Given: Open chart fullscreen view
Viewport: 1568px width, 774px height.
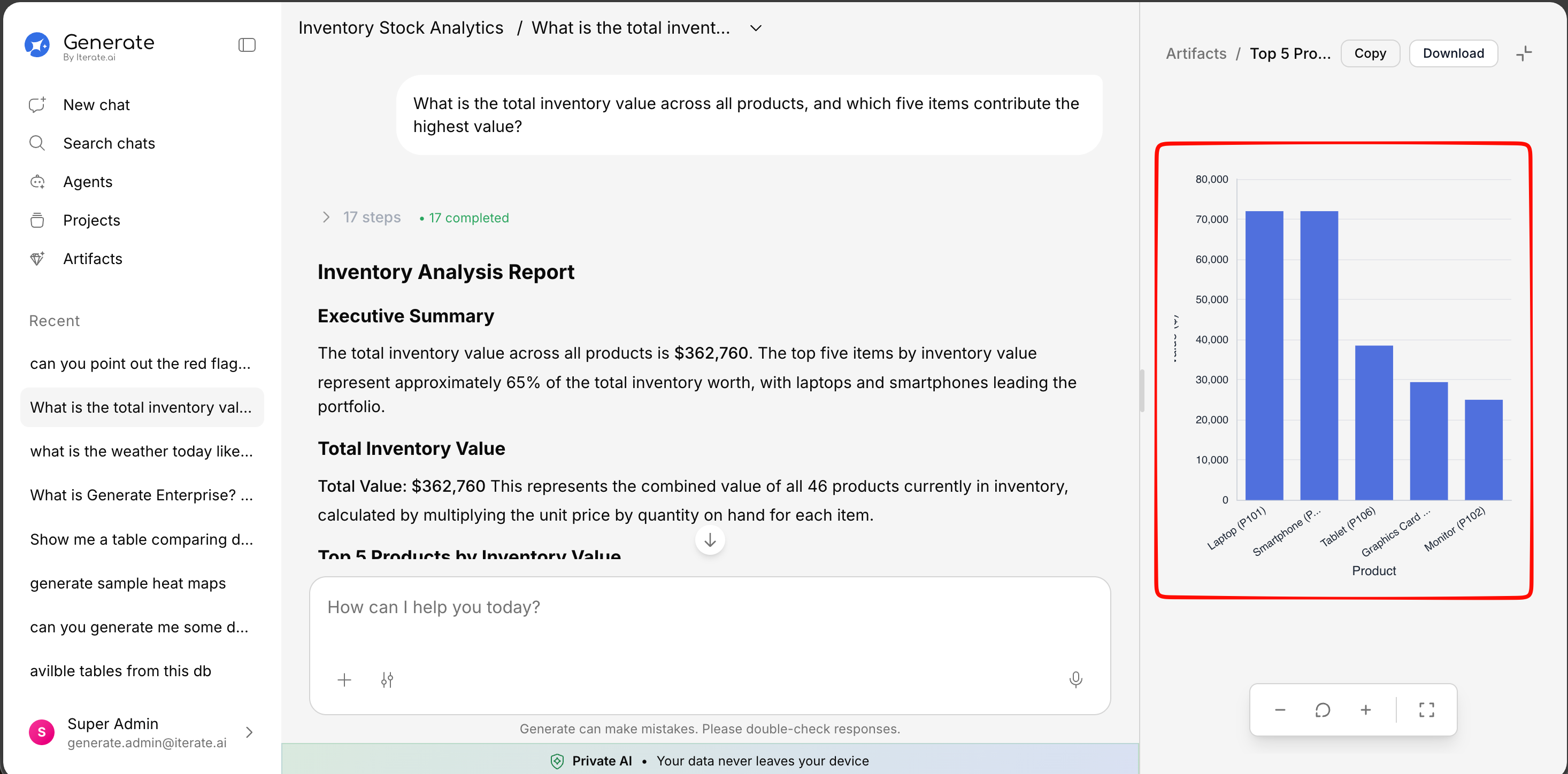Looking at the screenshot, I should click(1426, 709).
